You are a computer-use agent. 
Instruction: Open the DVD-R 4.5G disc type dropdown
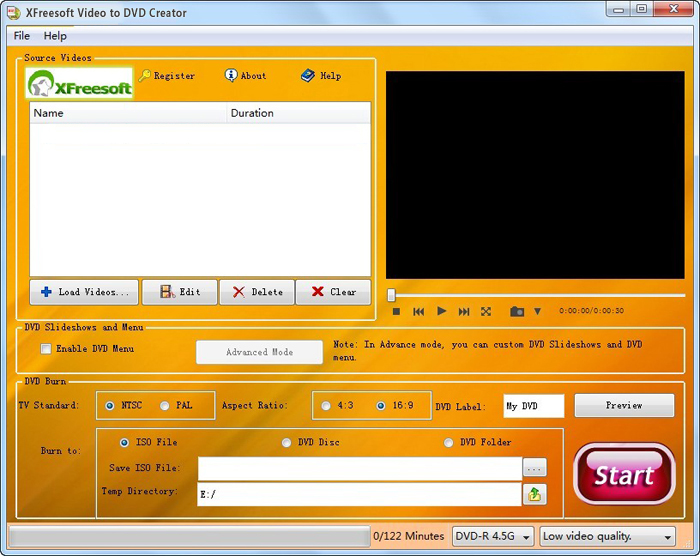(493, 536)
